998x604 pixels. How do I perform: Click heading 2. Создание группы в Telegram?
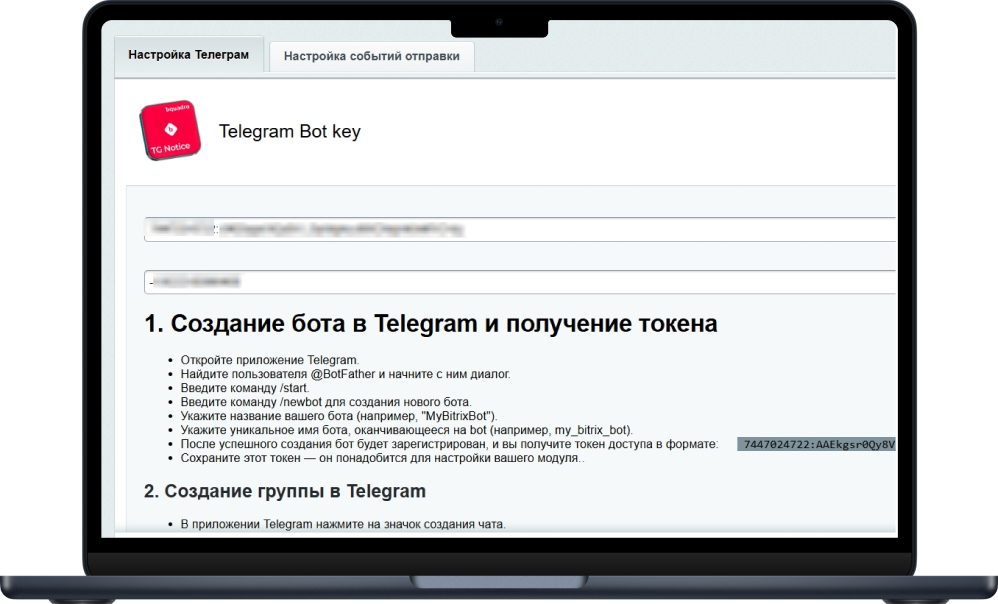(285, 491)
